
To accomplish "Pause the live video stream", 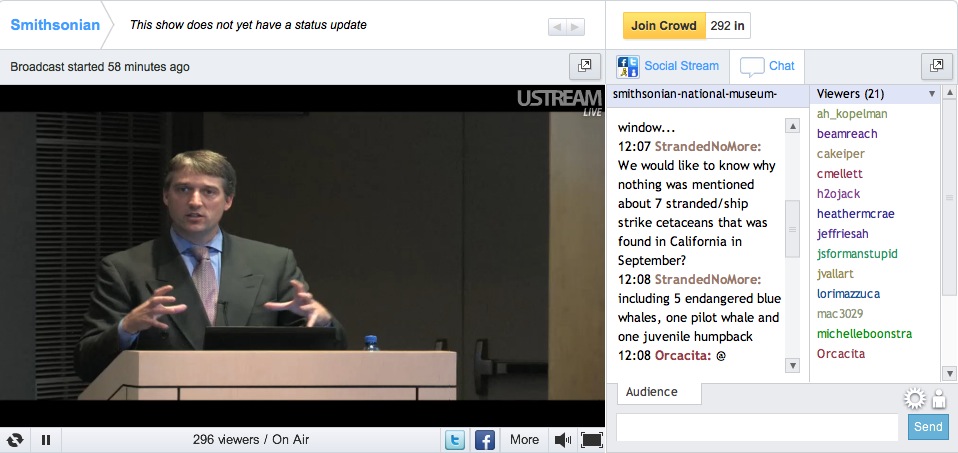I will (x=46, y=440).
